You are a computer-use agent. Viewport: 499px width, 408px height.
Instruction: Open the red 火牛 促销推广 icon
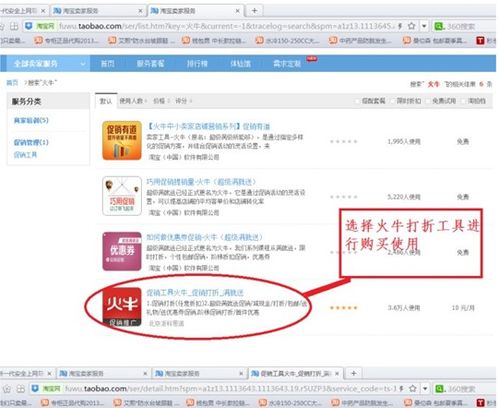click(x=122, y=307)
